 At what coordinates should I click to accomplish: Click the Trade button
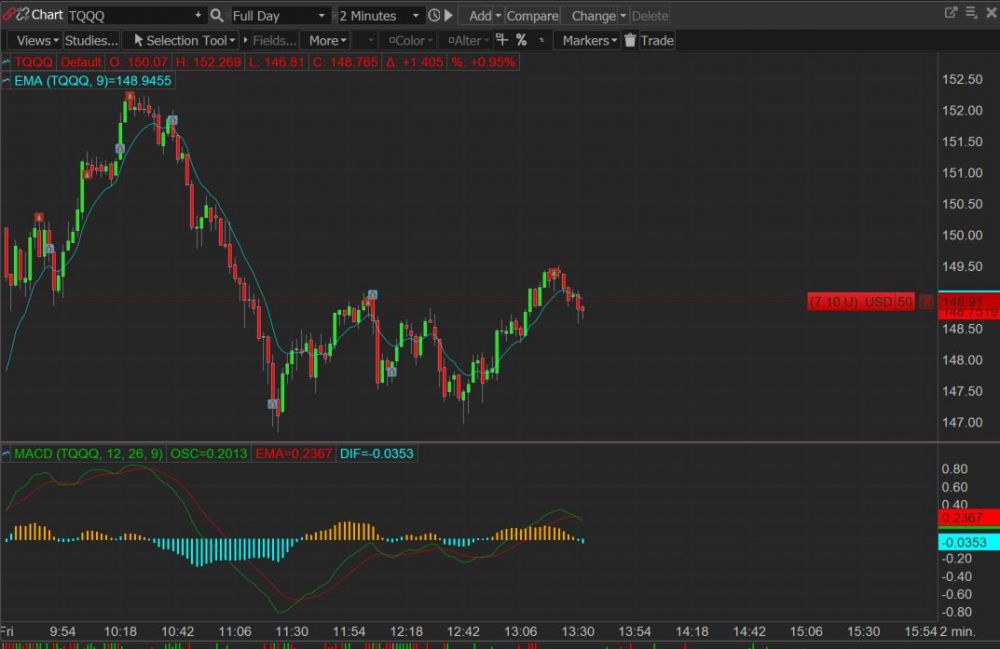[657, 40]
